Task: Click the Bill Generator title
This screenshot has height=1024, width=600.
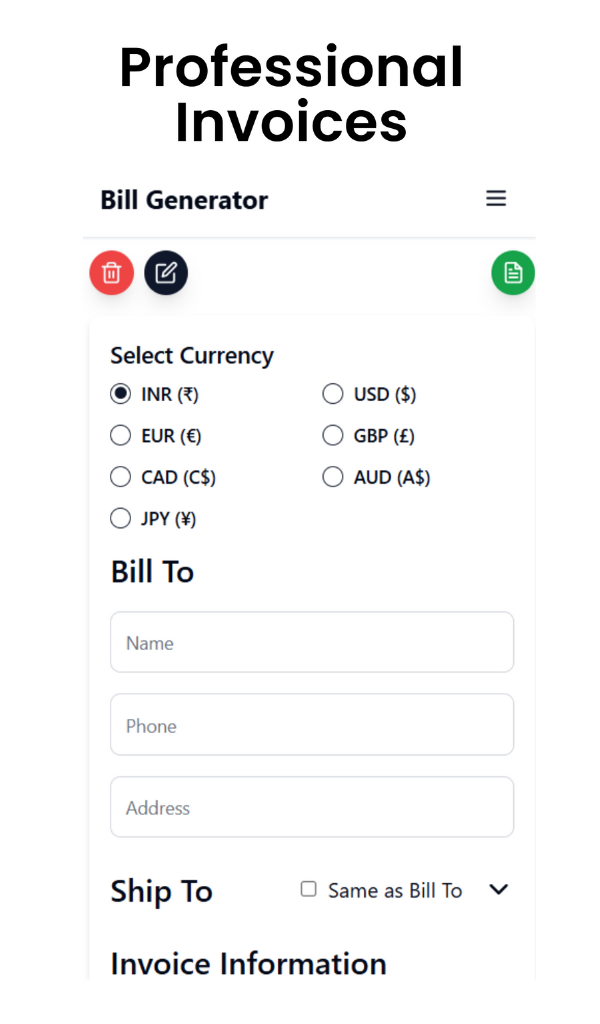Action: (x=184, y=200)
